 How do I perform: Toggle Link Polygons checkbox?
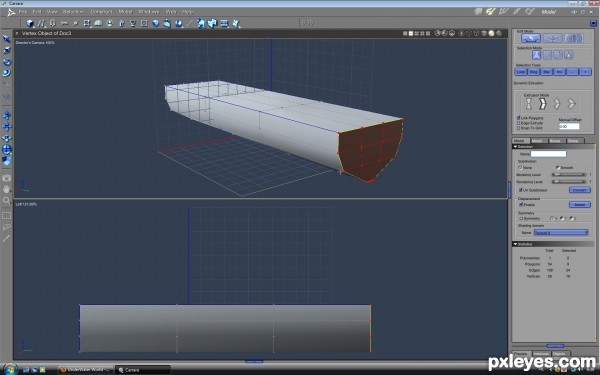tap(518, 118)
